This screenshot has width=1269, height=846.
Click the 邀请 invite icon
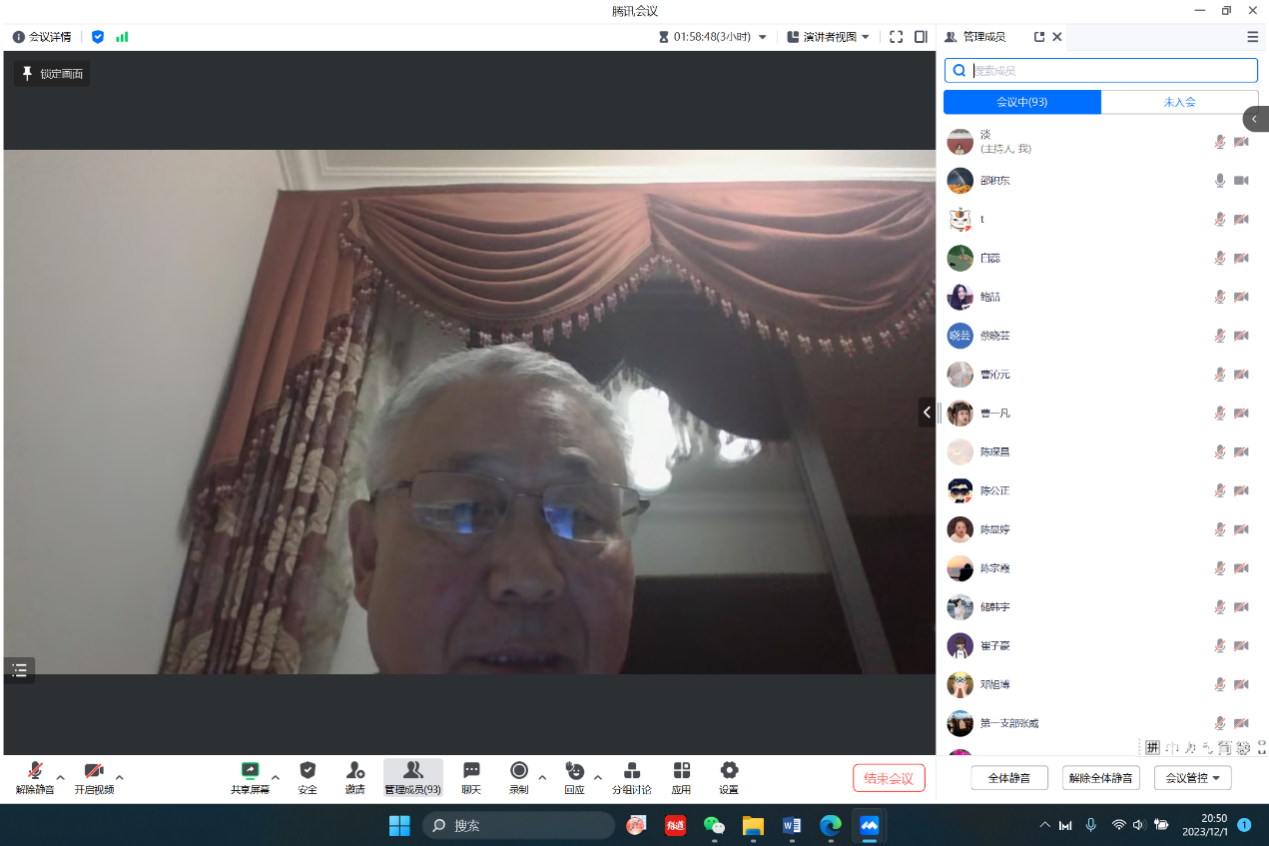click(x=355, y=771)
